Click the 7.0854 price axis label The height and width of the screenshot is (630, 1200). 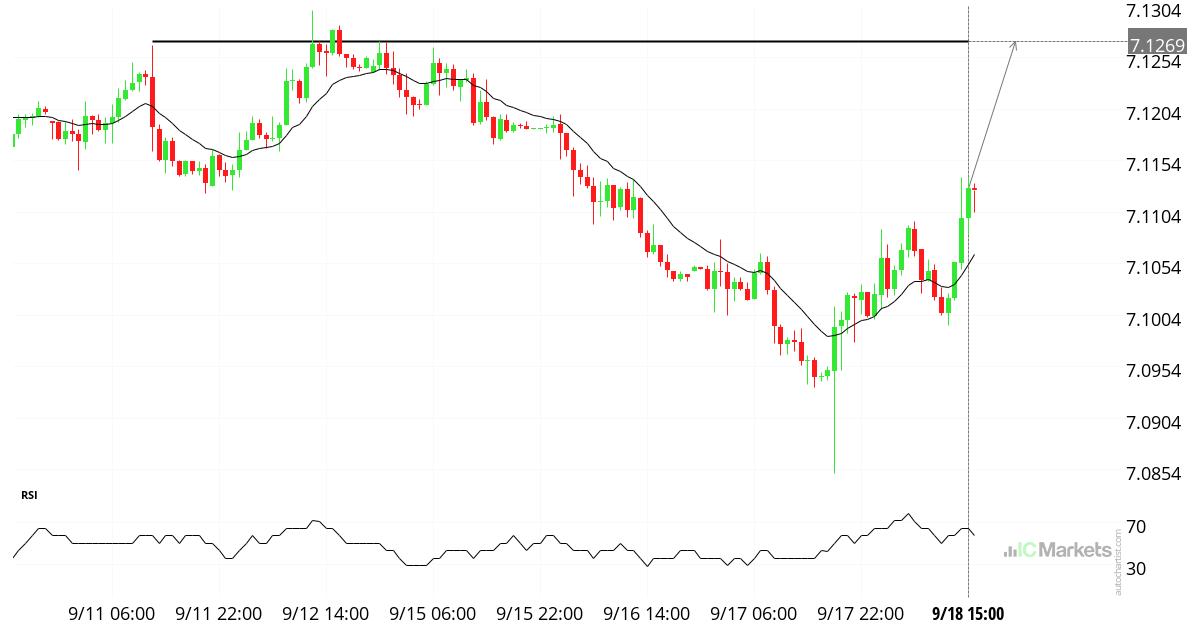(1155, 473)
